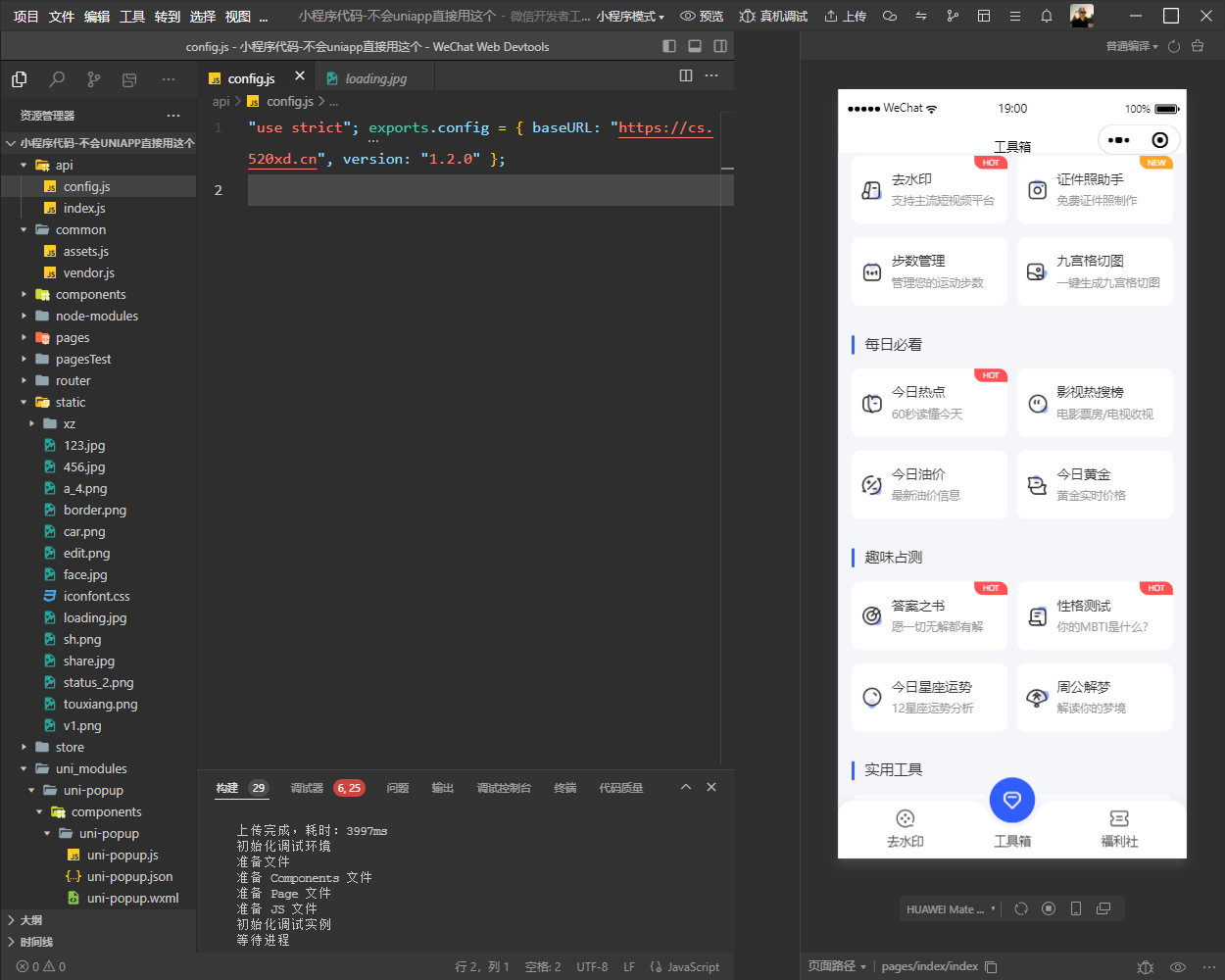
Task: Collapse the bottom panel with chevron
Action: click(686, 787)
